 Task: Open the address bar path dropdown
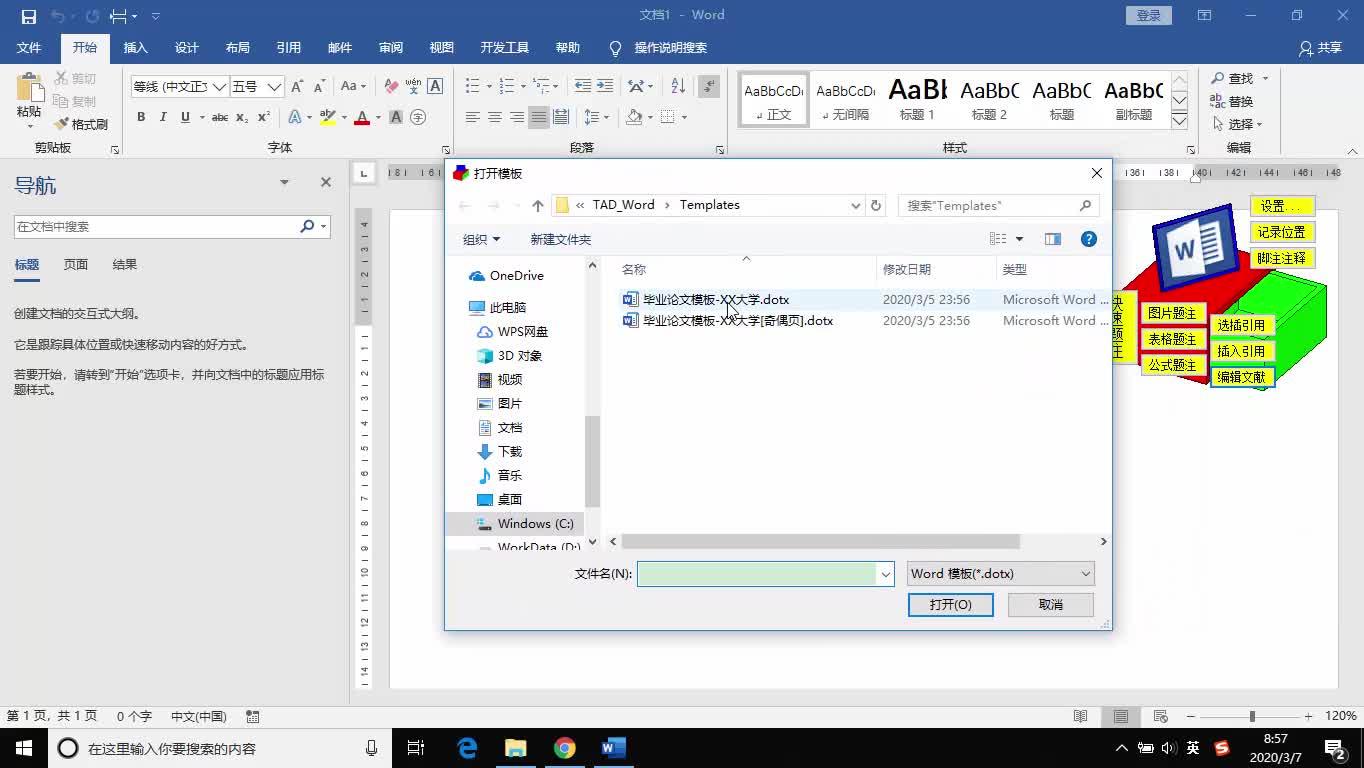(x=855, y=205)
